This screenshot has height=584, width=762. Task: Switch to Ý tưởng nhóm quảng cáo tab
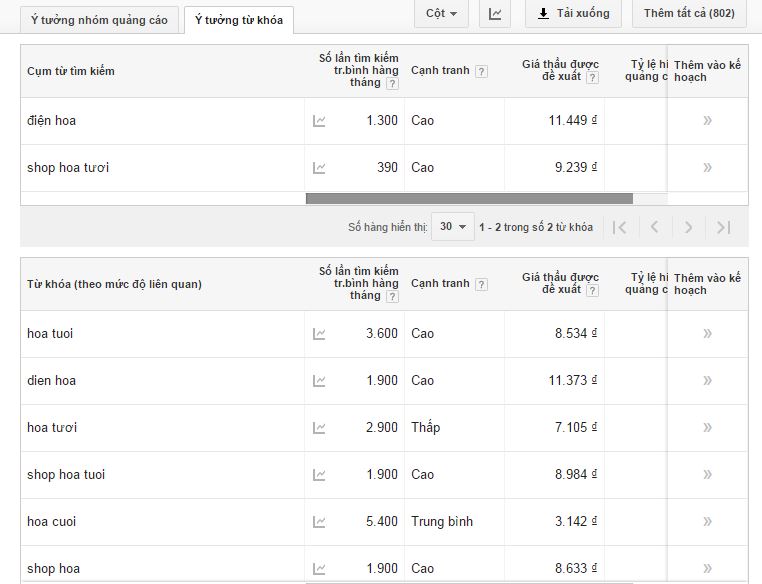tap(99, 20)
